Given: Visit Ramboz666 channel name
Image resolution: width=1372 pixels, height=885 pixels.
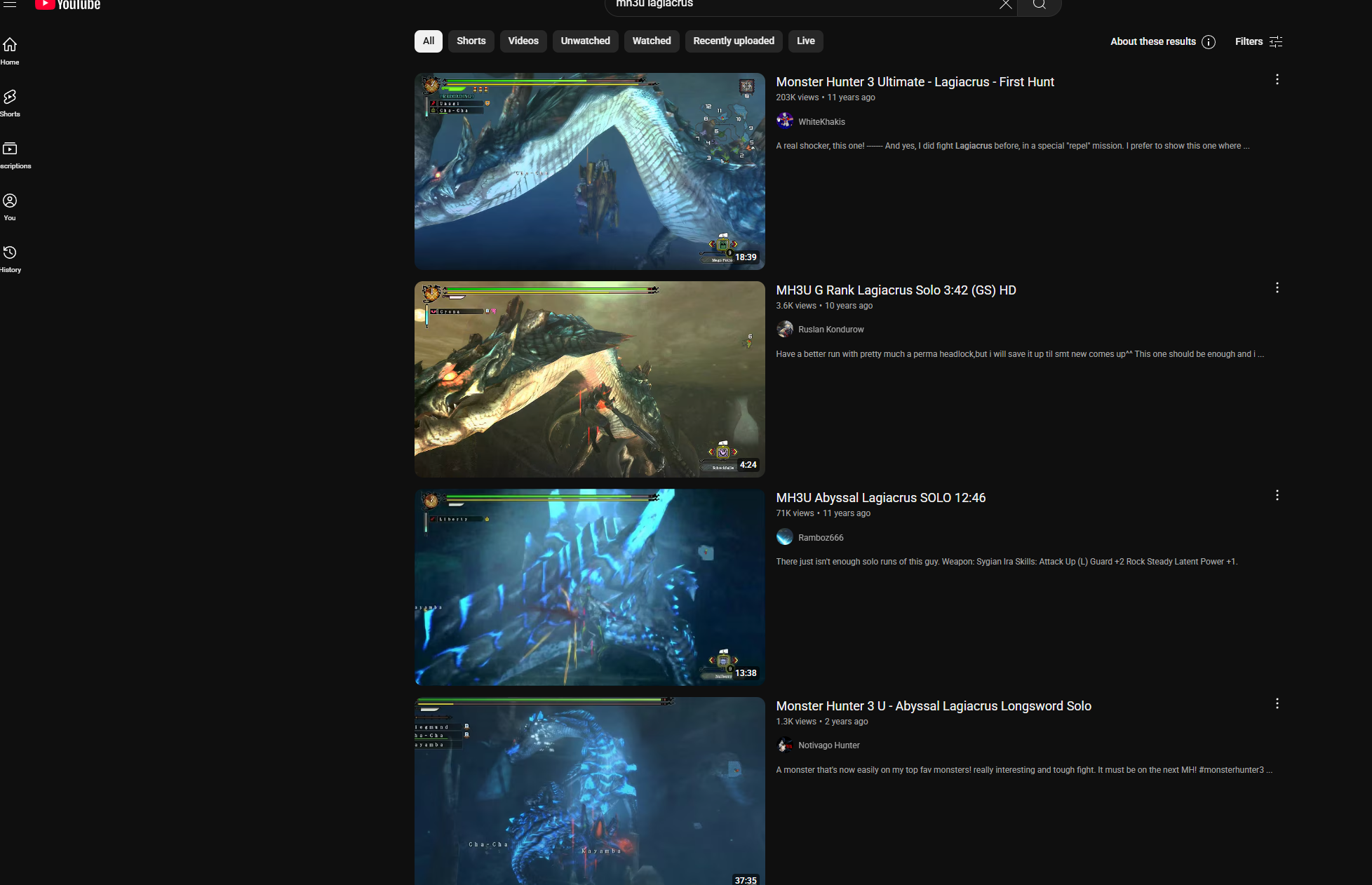Looking at the screenshot, I should [x=821, y=538].
